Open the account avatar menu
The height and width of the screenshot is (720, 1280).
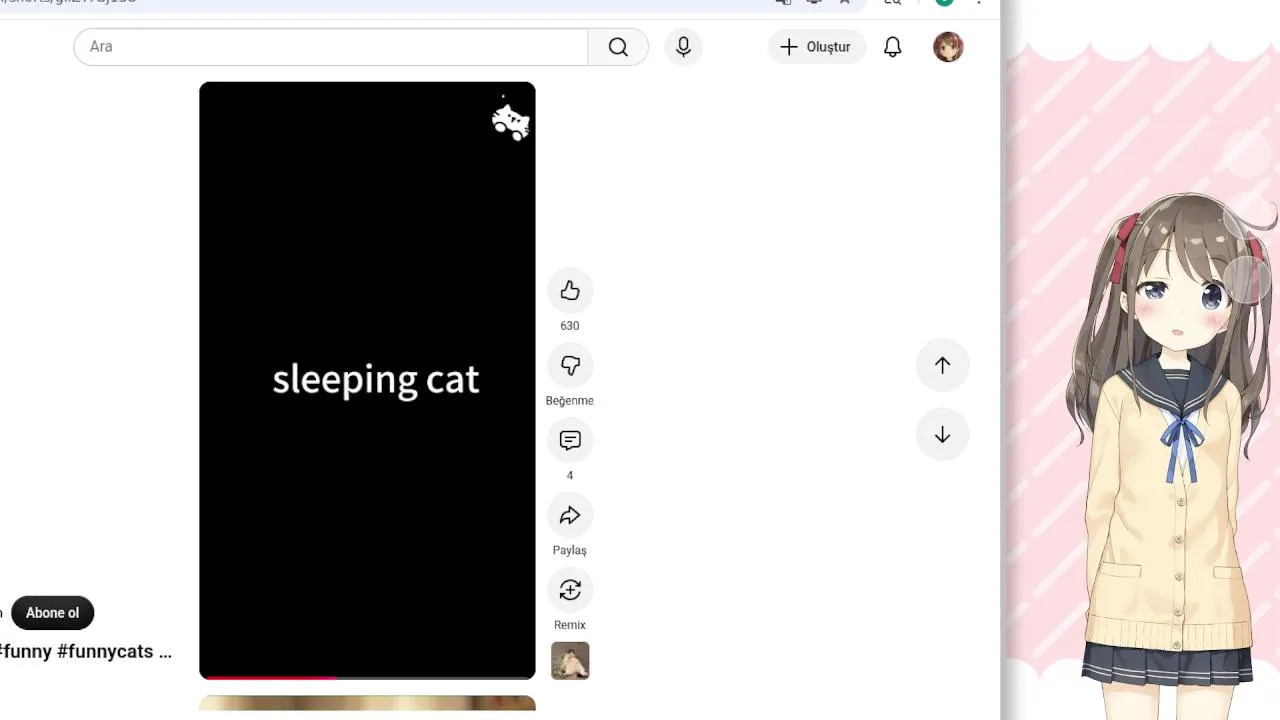point(948,47)
